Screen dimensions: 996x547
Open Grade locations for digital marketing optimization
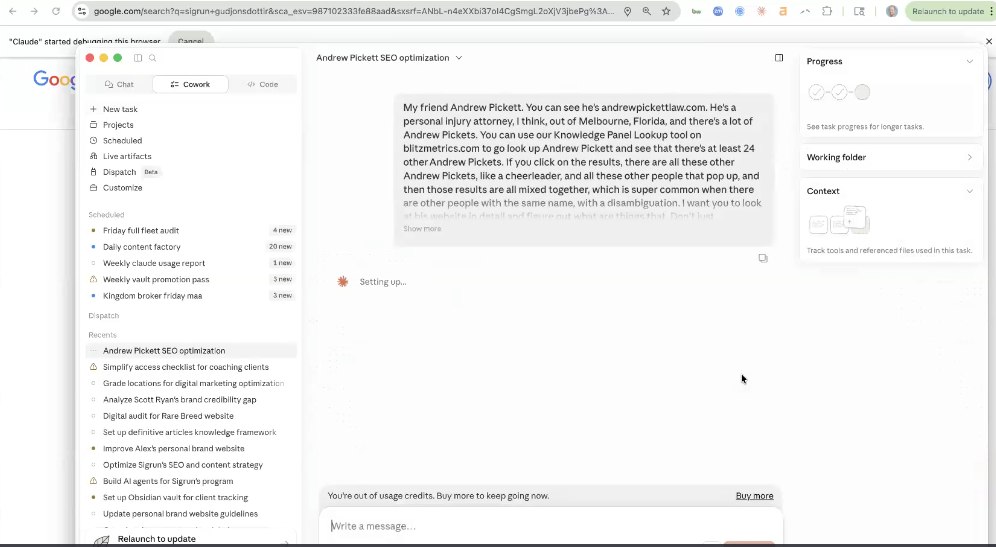(191, 384)
